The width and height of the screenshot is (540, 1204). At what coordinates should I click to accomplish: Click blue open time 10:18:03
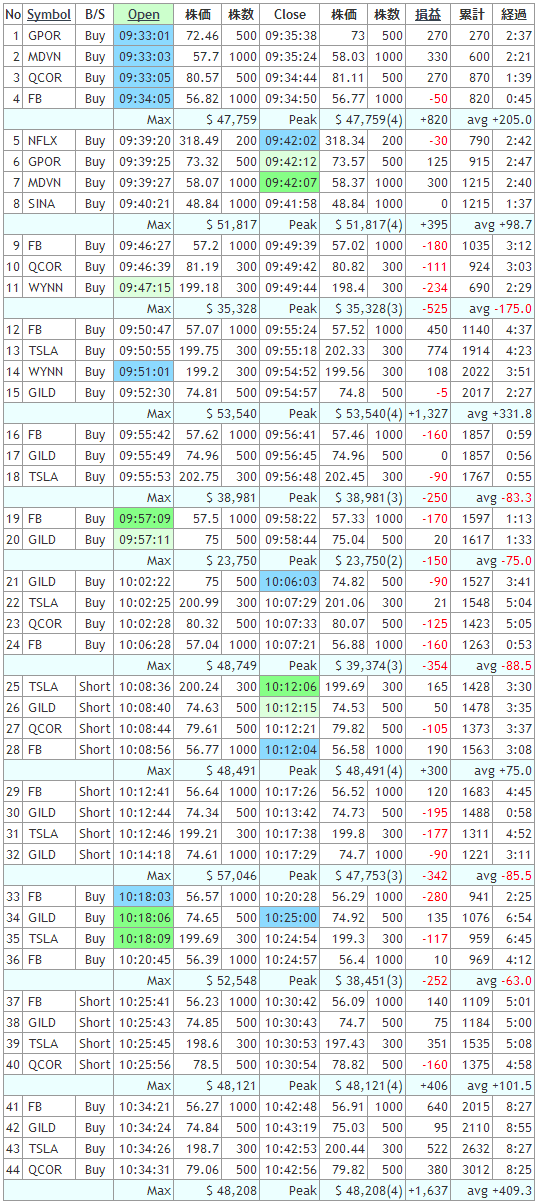[x=144, y=897]
